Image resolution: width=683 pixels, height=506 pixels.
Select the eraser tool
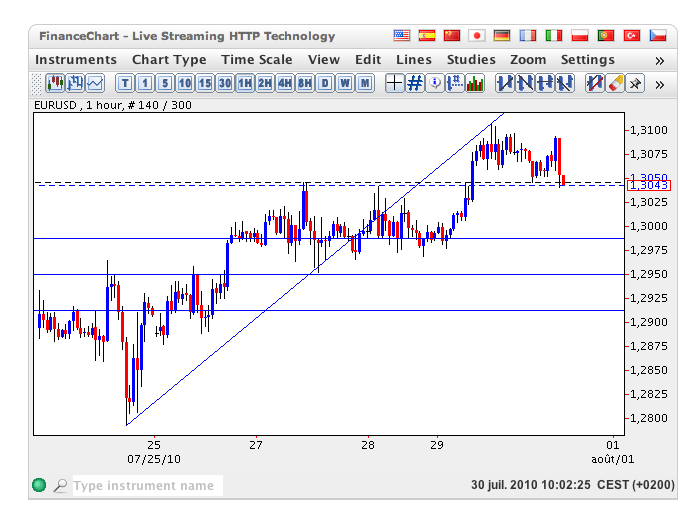click(x=615, y=83)
